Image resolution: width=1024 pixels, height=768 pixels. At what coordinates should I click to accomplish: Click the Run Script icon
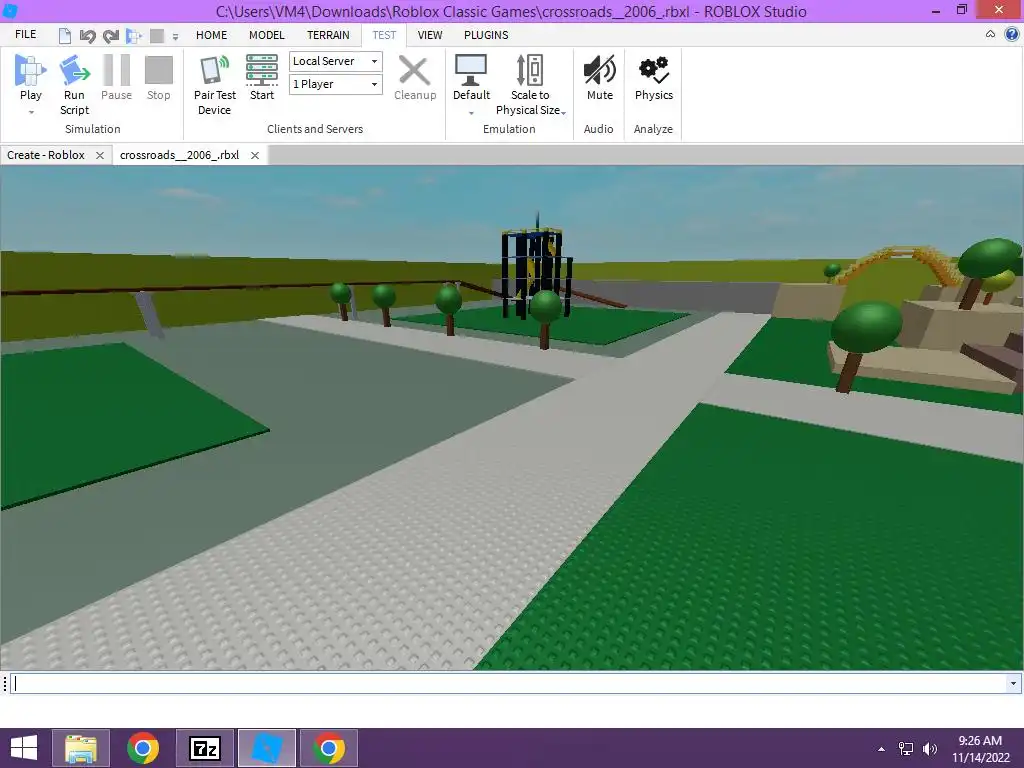click(74, 71)
